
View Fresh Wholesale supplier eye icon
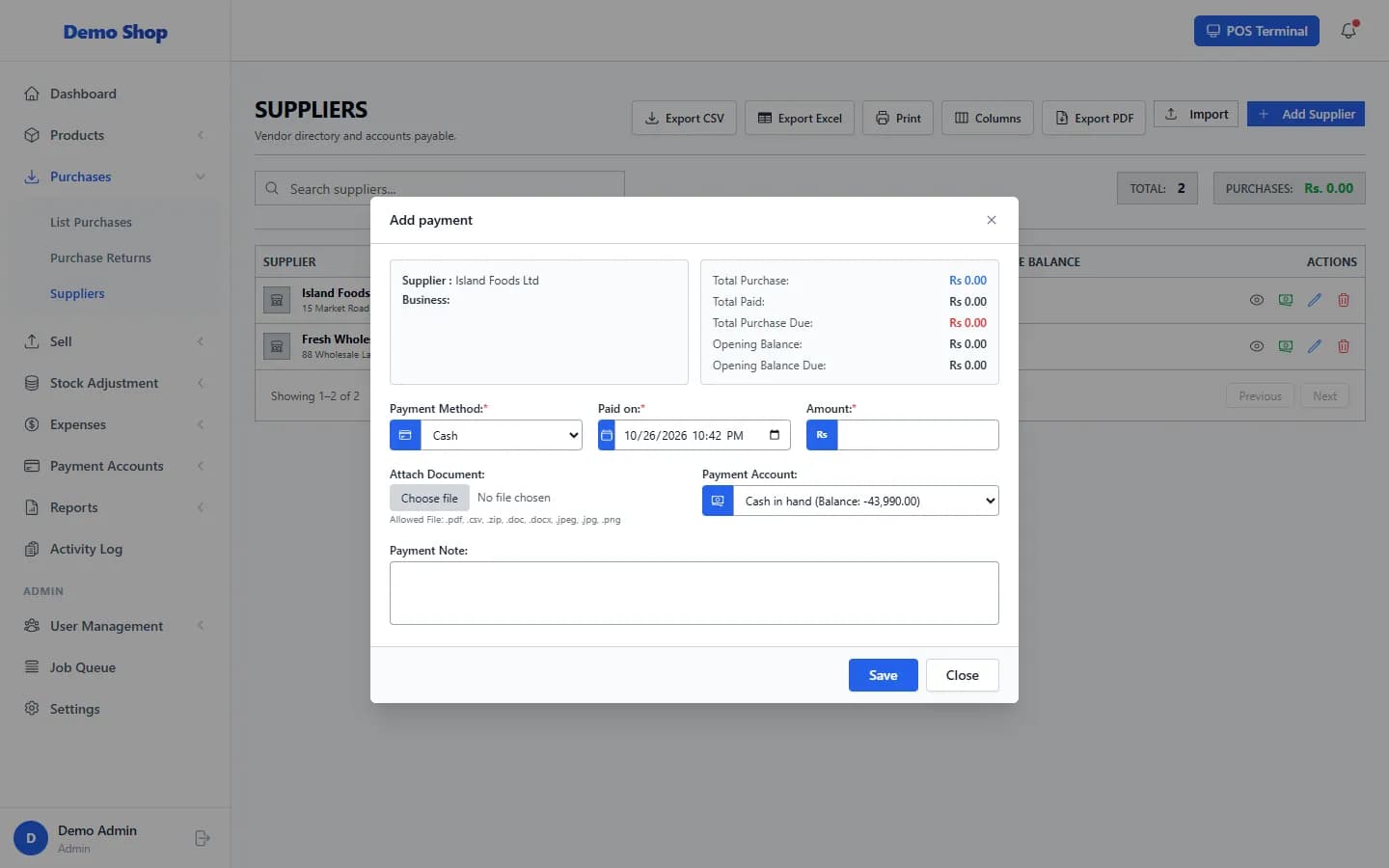pyautogui.click(x=1256, y=346)
